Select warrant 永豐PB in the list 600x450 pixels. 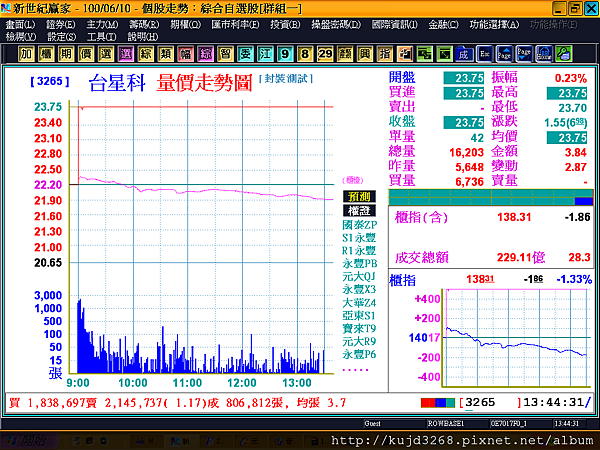point(359,264)
